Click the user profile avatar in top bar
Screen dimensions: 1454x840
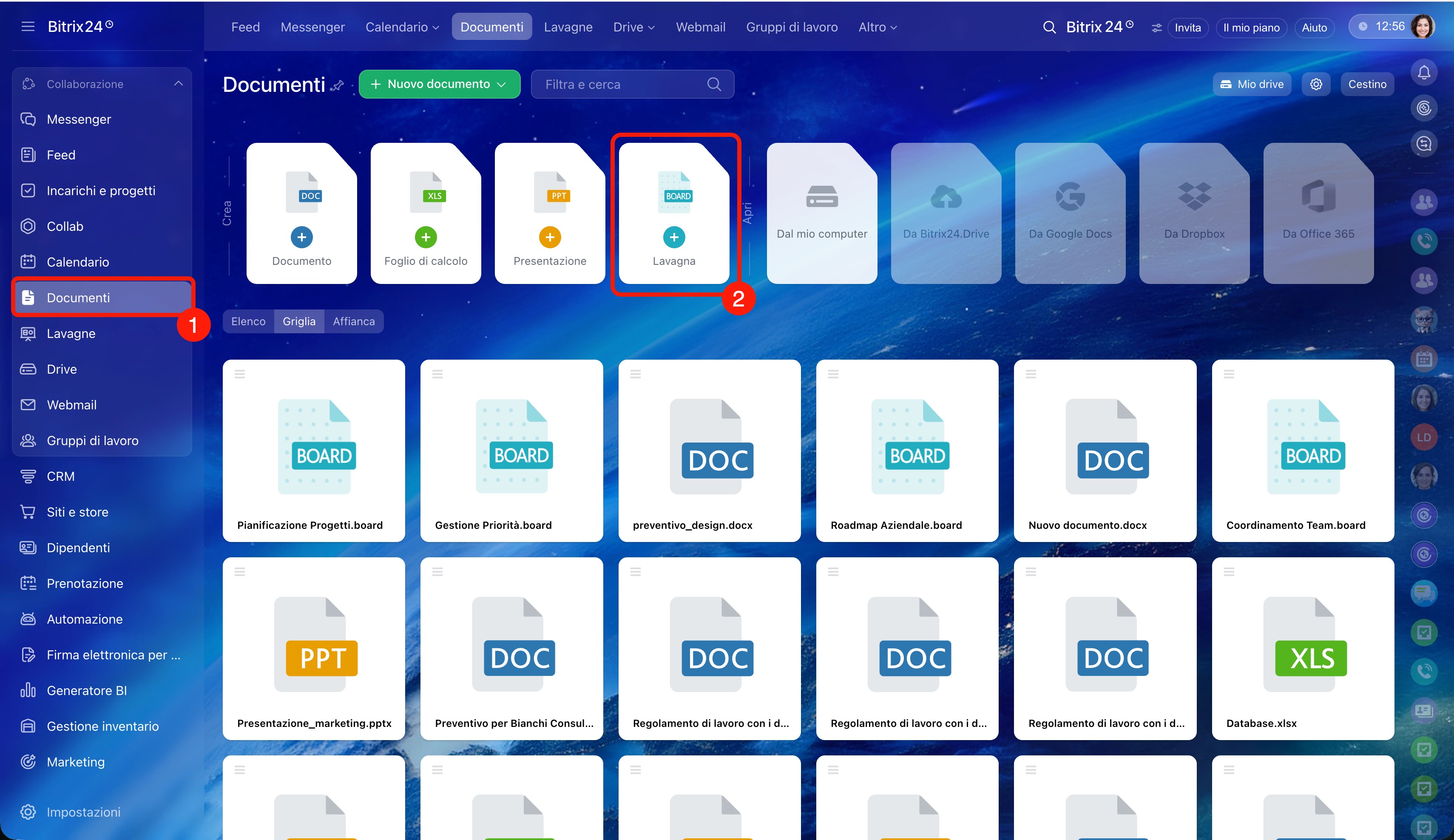click(x=1422, y=26)
